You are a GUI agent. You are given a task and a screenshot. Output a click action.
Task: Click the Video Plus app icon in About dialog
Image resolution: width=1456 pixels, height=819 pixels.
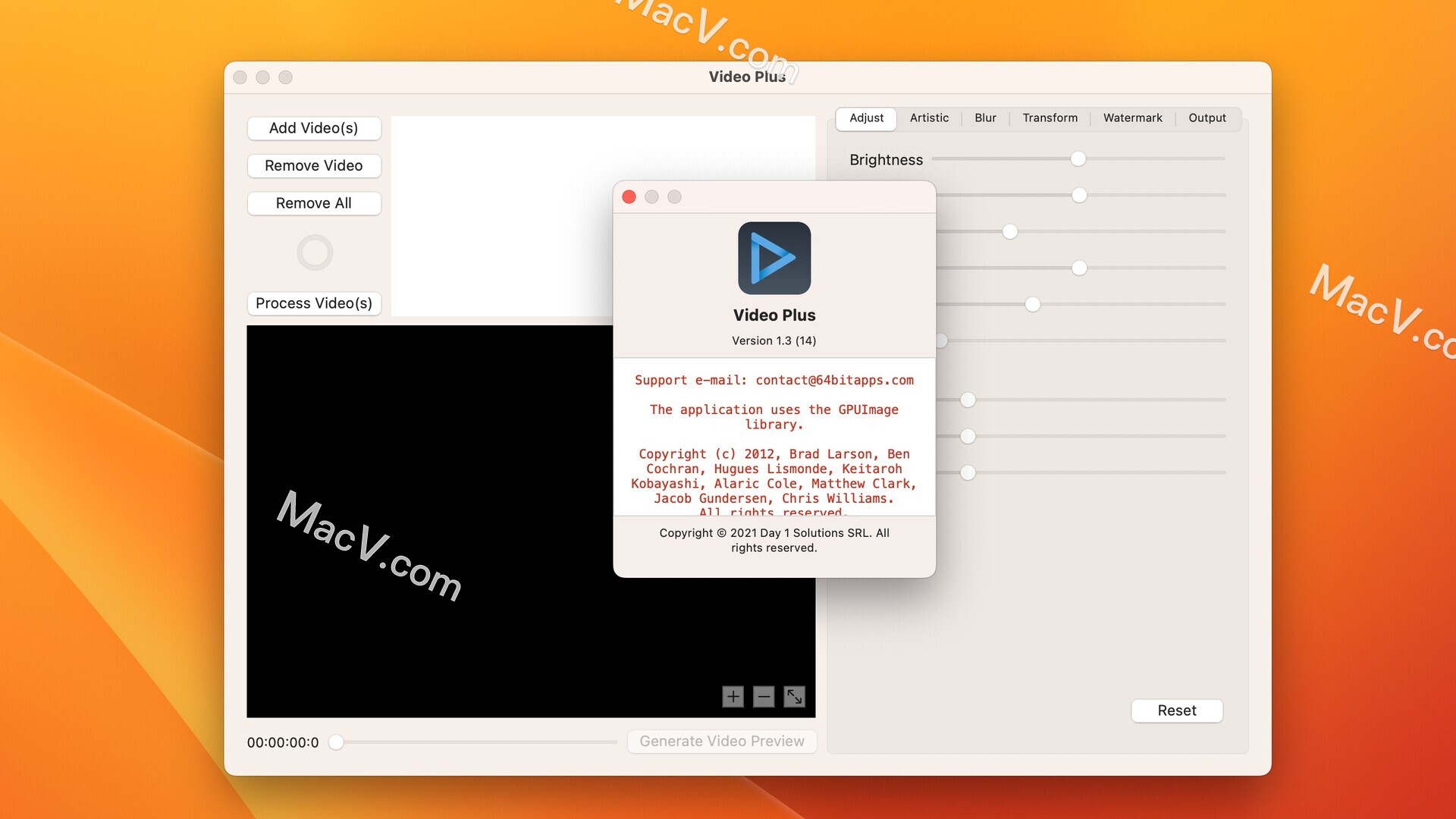tap(774, 258)
